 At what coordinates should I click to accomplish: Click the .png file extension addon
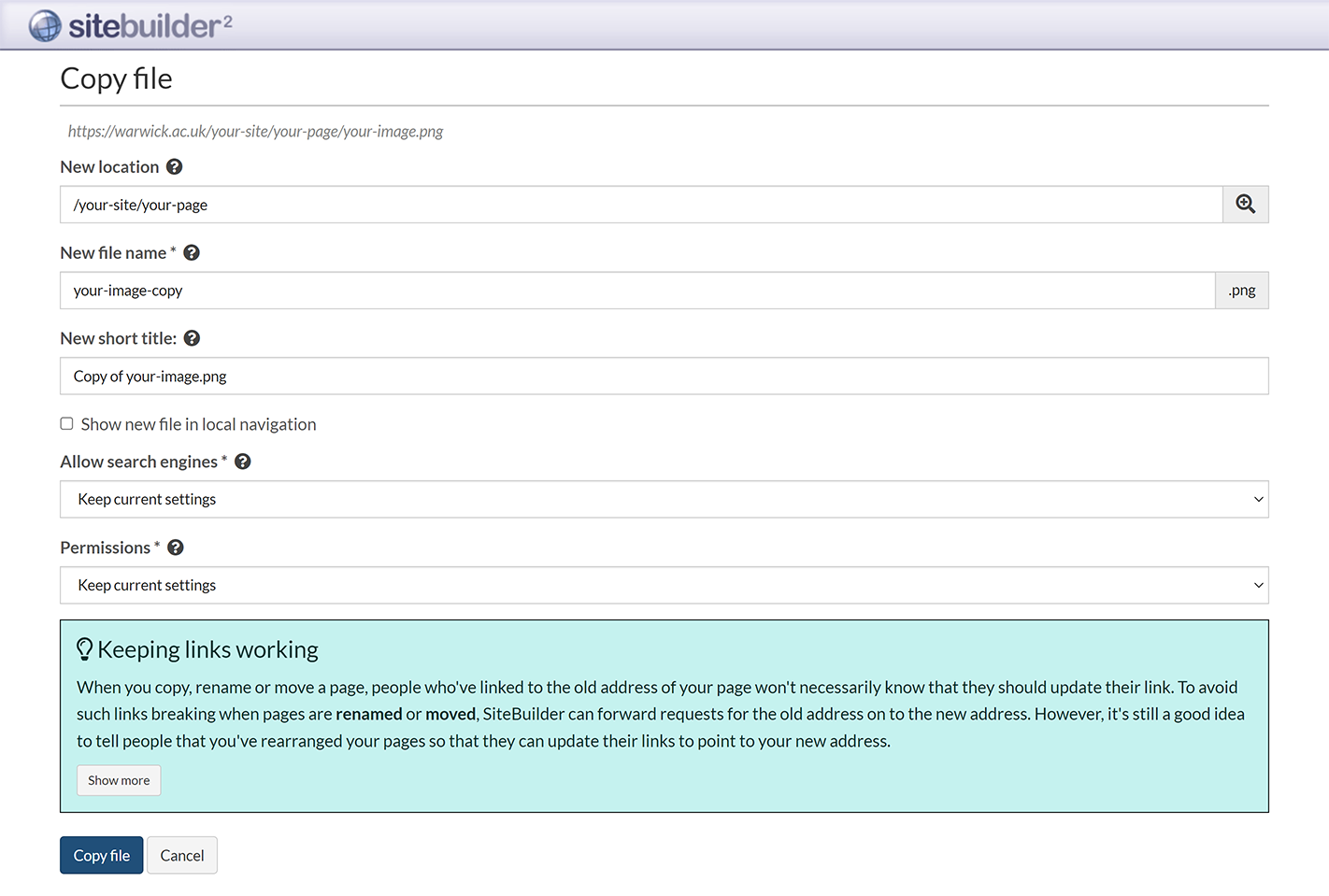coord(1241,291)
